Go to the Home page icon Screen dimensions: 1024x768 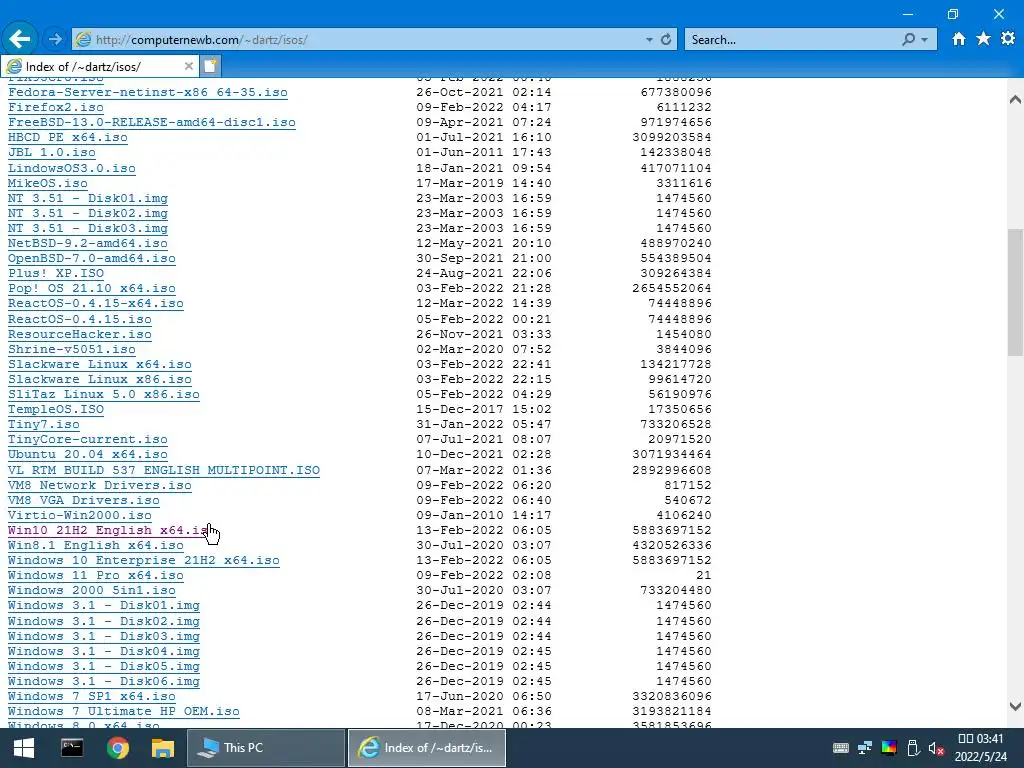coord(958,39)
